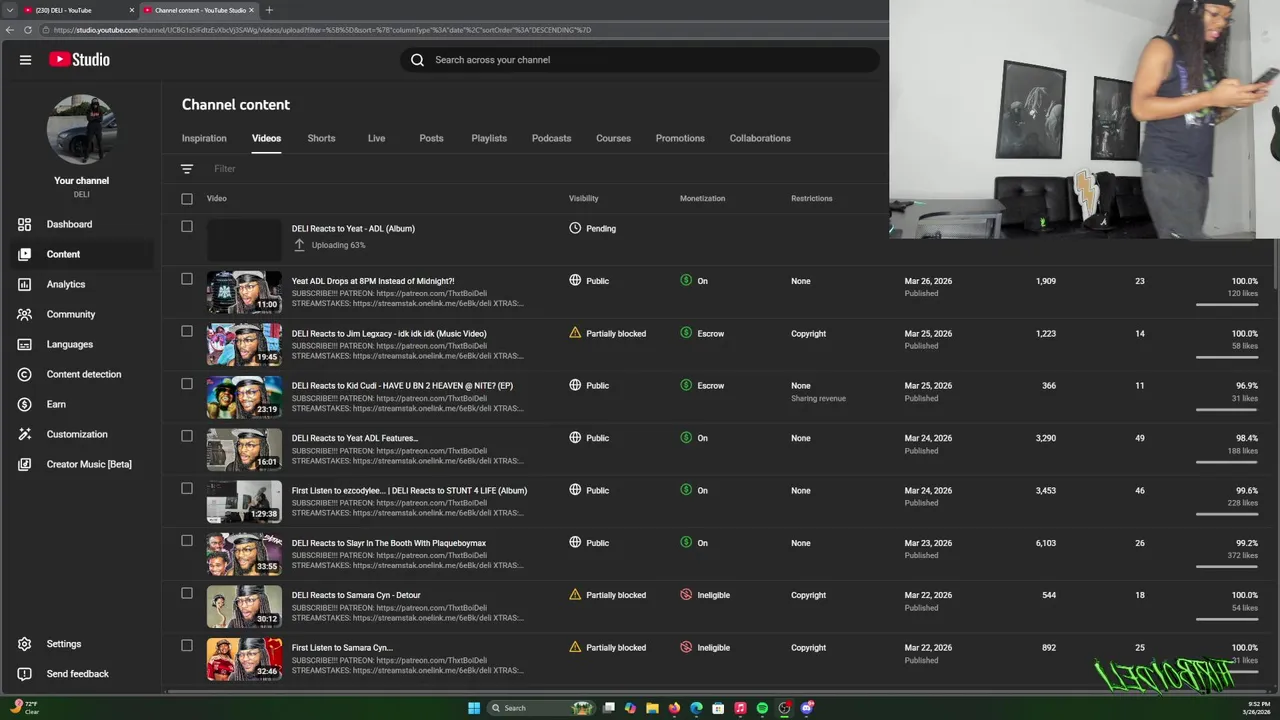Viewport: 1280px width, 720px height.
Task: Switch to the Posts tab
Action: [431, 138]
